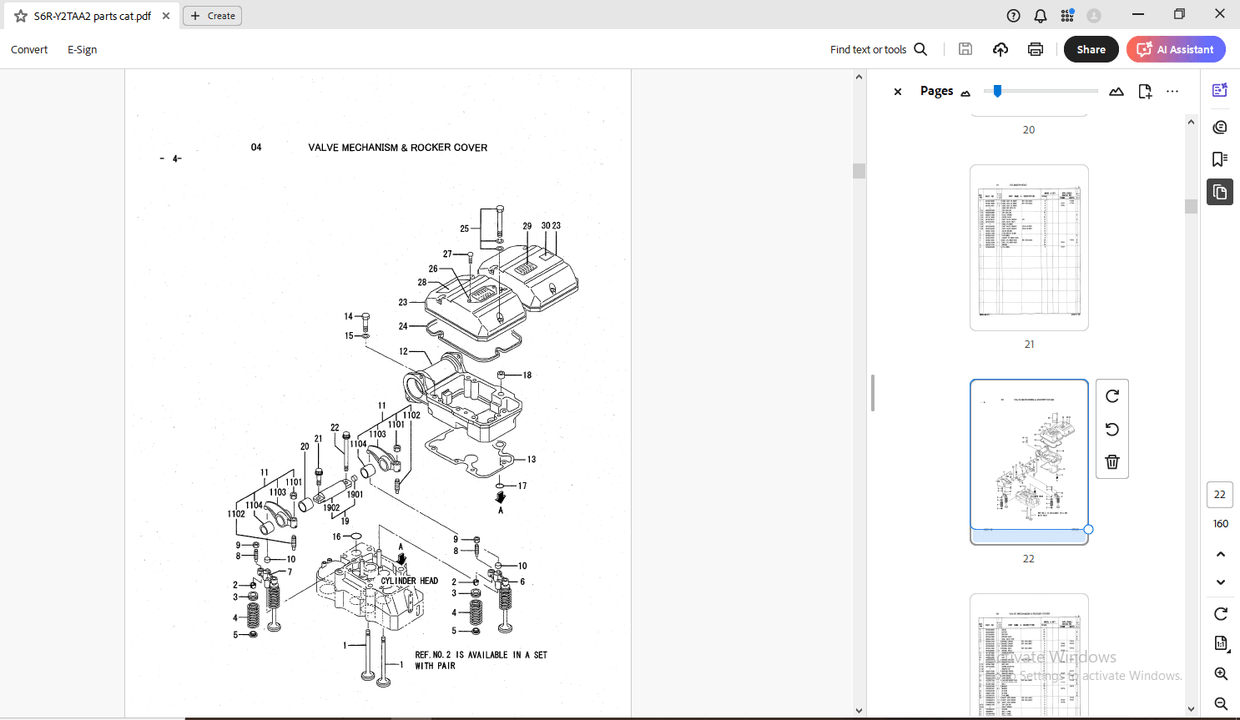
Task: Click the next page chevron
Action: tap(1220, 581)
